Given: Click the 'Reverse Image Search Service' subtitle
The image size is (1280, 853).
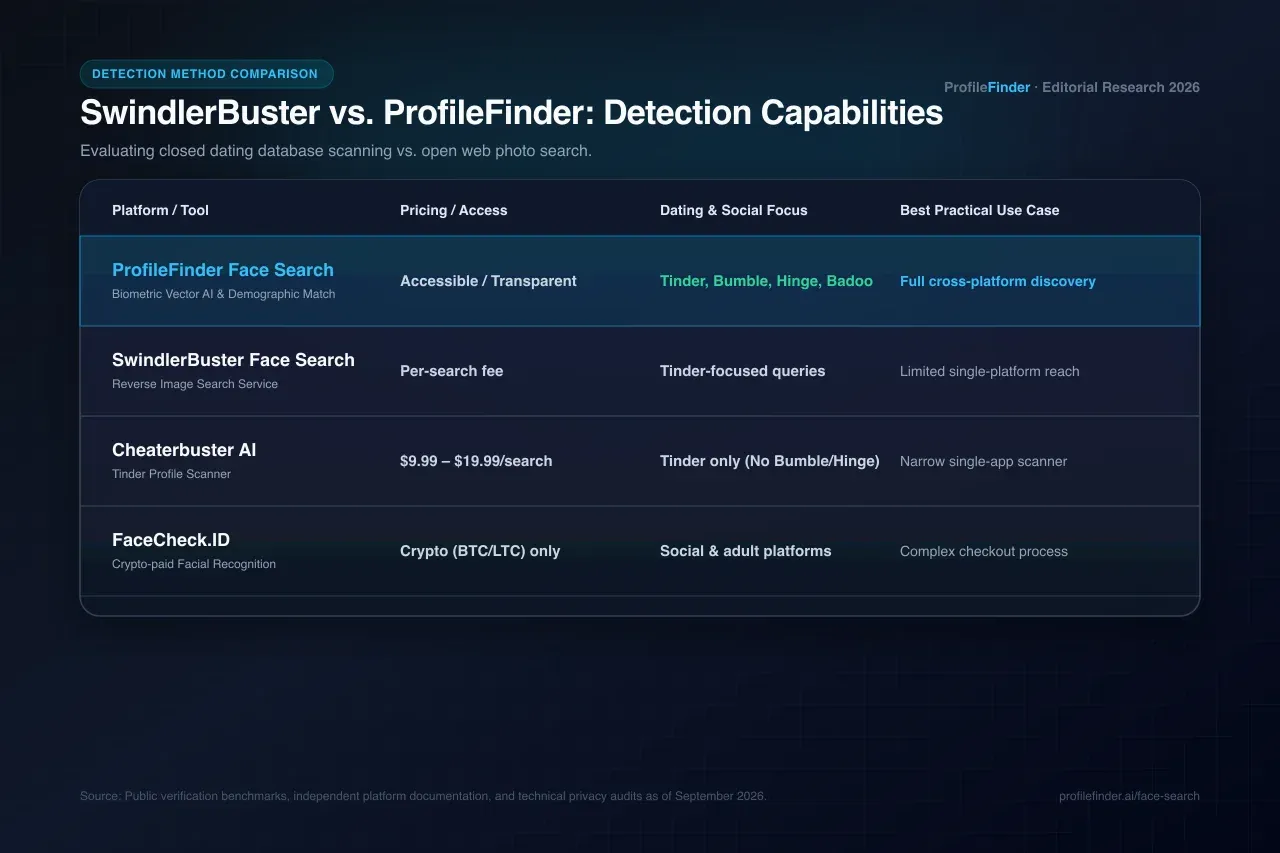Looking at the screenshot, I should click(195, 384).
